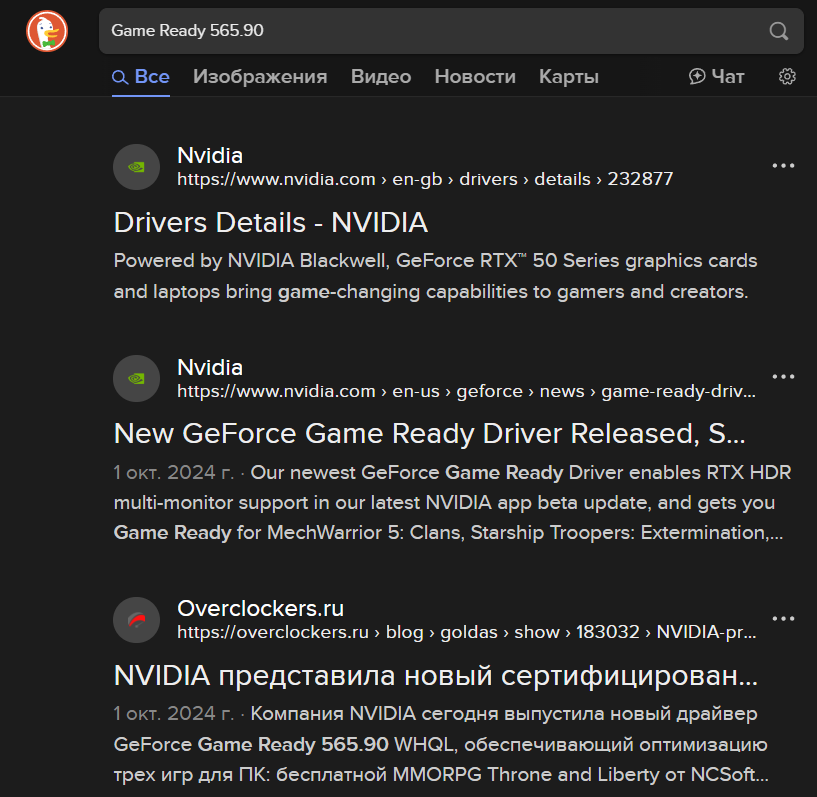This screenshot has width=817, height=797.
Task: Click the snippet mentioning MechWarrior 5: Clans
Action: 452,503
